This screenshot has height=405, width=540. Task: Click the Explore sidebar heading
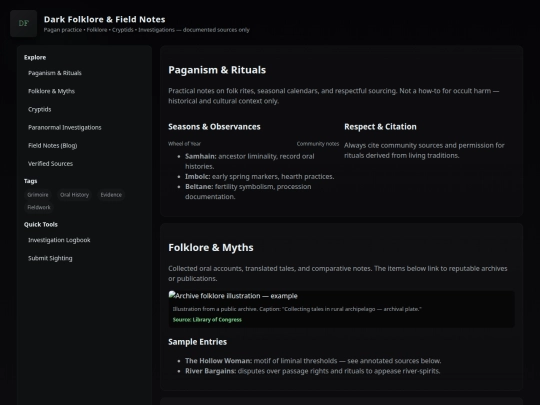point(35,58)
